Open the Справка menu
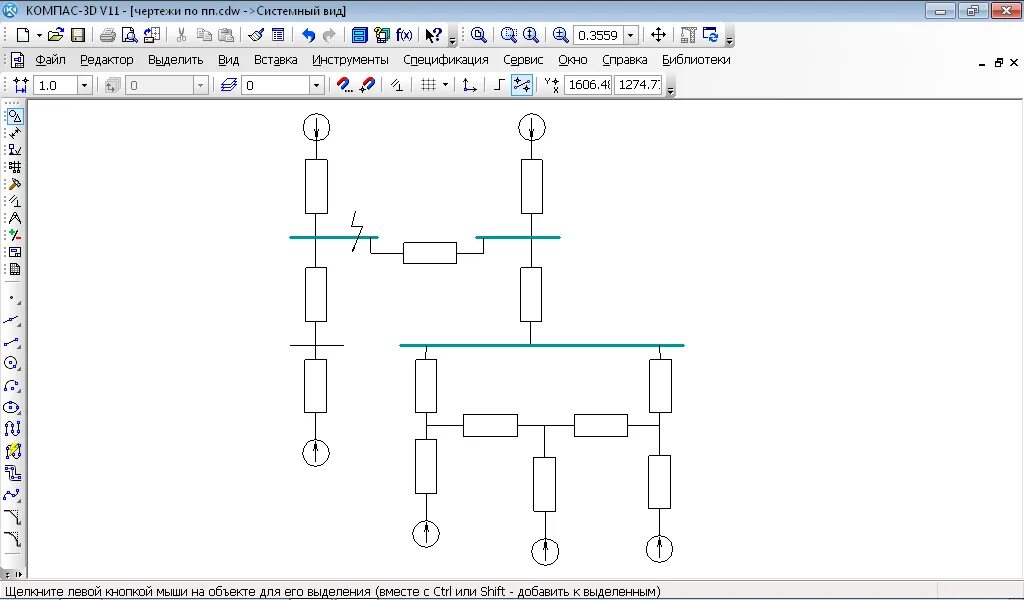1024x600 pixels. point(624,59)
